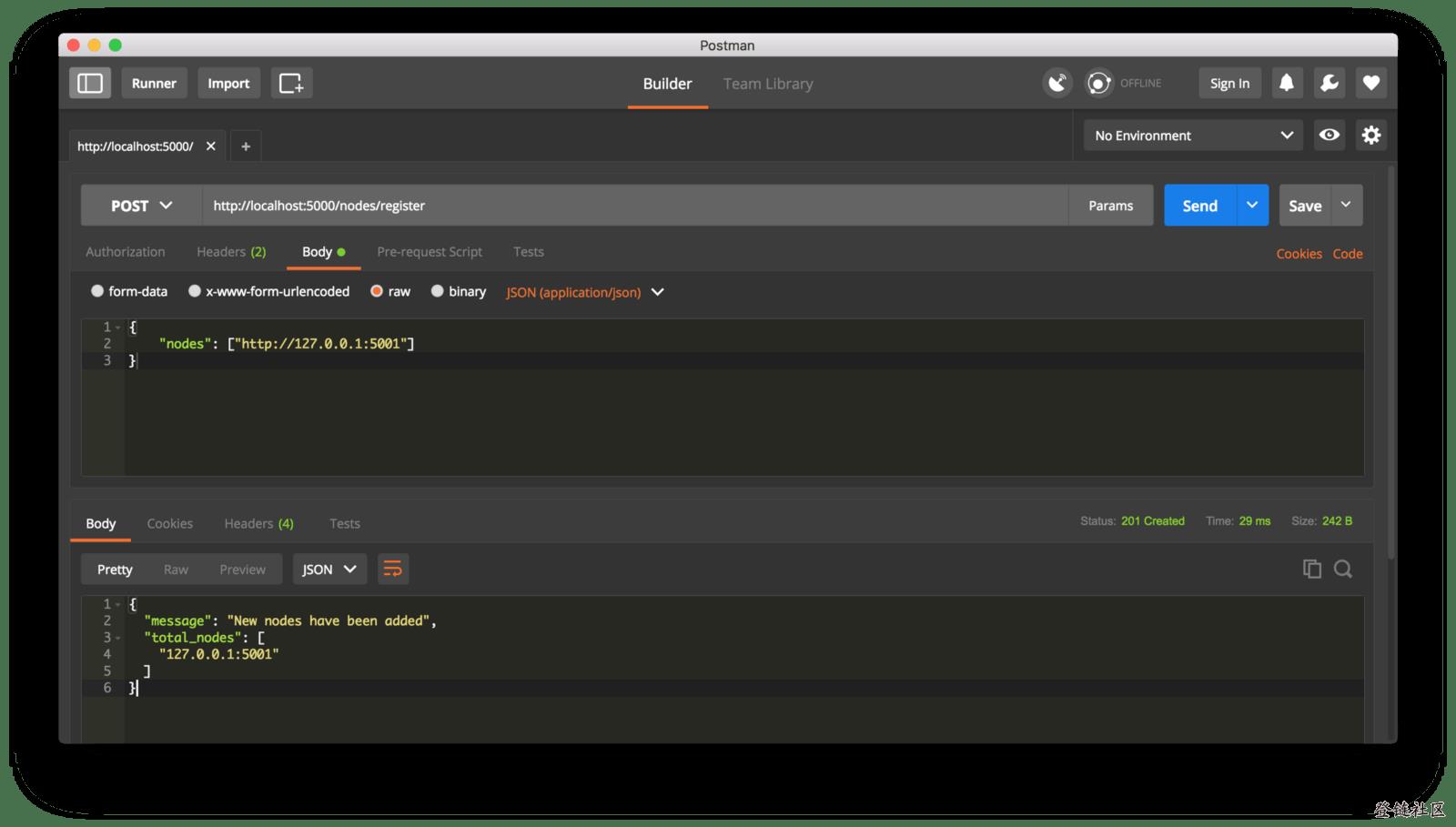
Task: Open the Cookies link
Action: 1299,254
